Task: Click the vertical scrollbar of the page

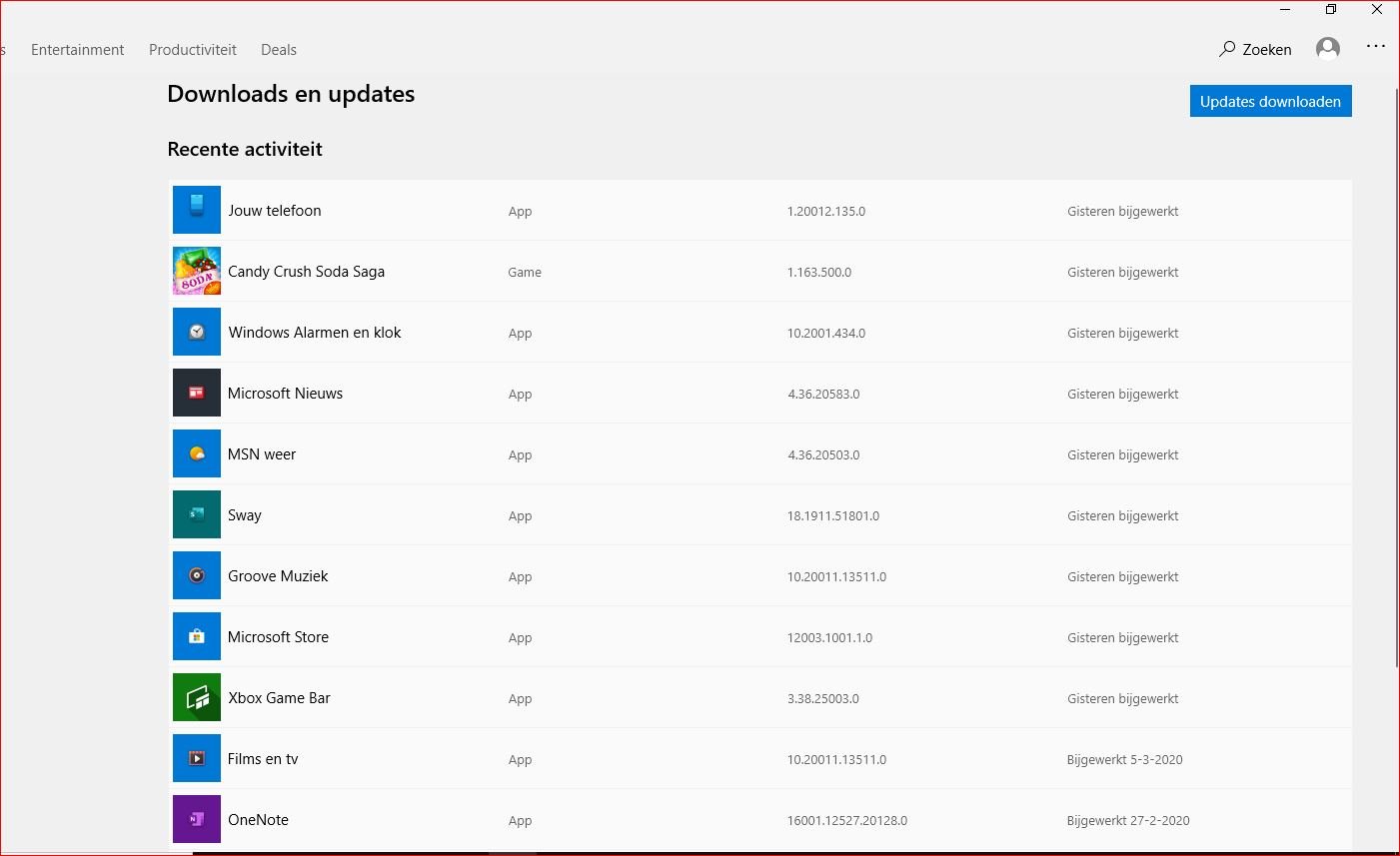Action: pos(1397,380)
